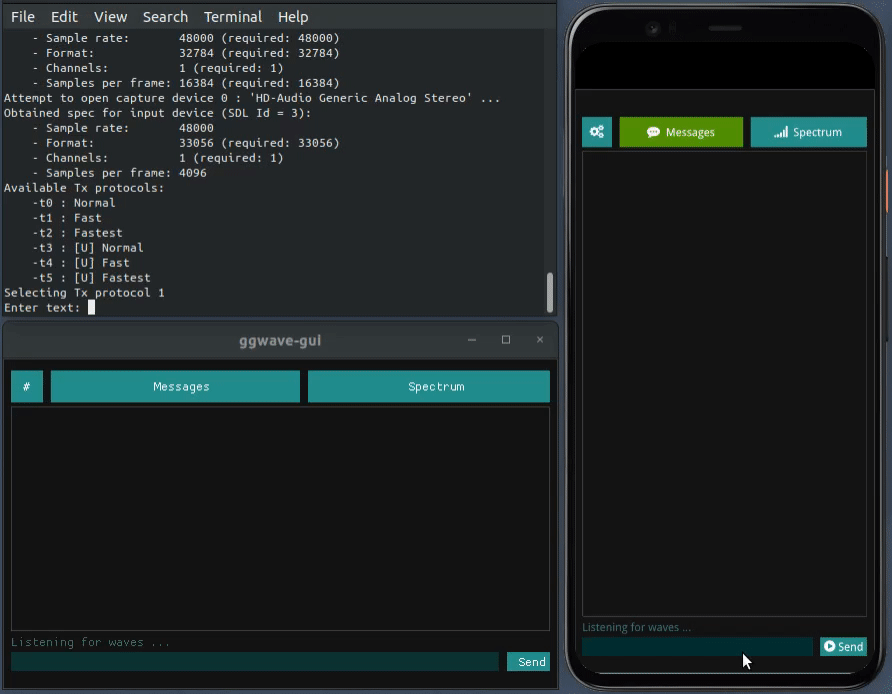Switch to Messages tab on the phone
The image size is (892, 694).
(x=681, y=132)
